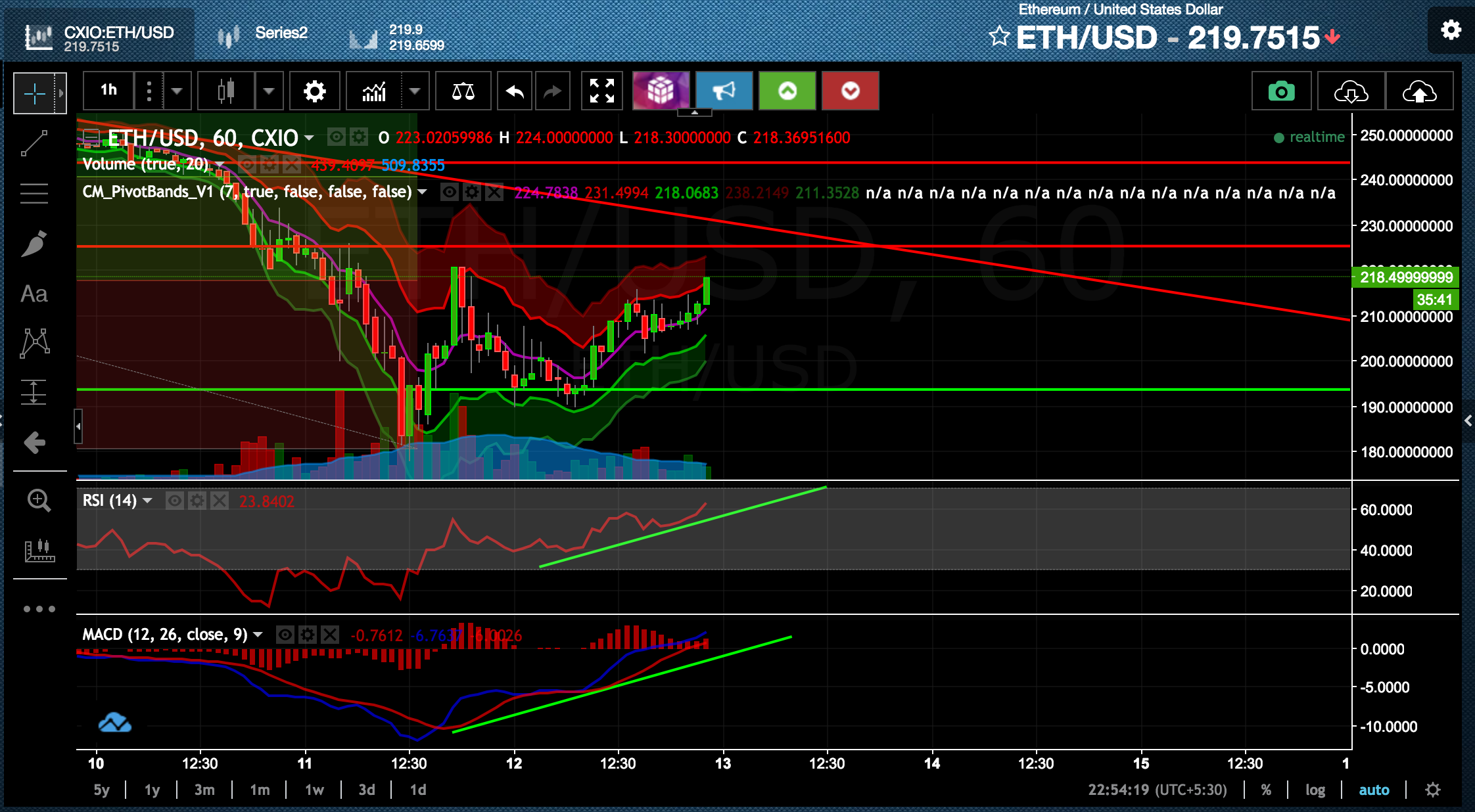Viewport: 1475px width, 812px height.
Task: Click the compare scales icon
Action: (463, 91)
